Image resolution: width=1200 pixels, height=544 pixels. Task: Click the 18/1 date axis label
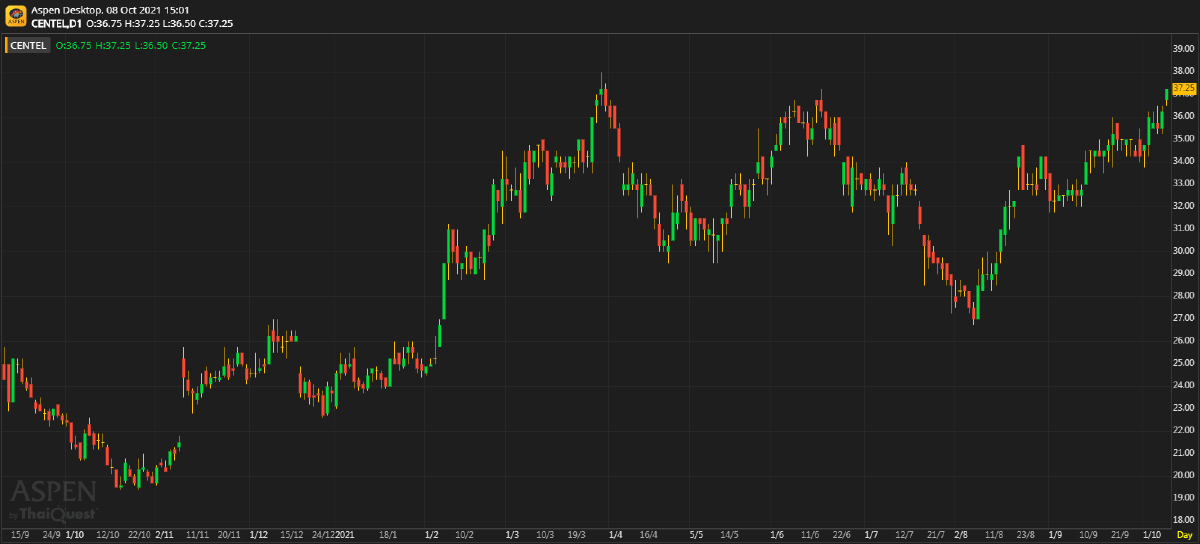click(389, 535)
